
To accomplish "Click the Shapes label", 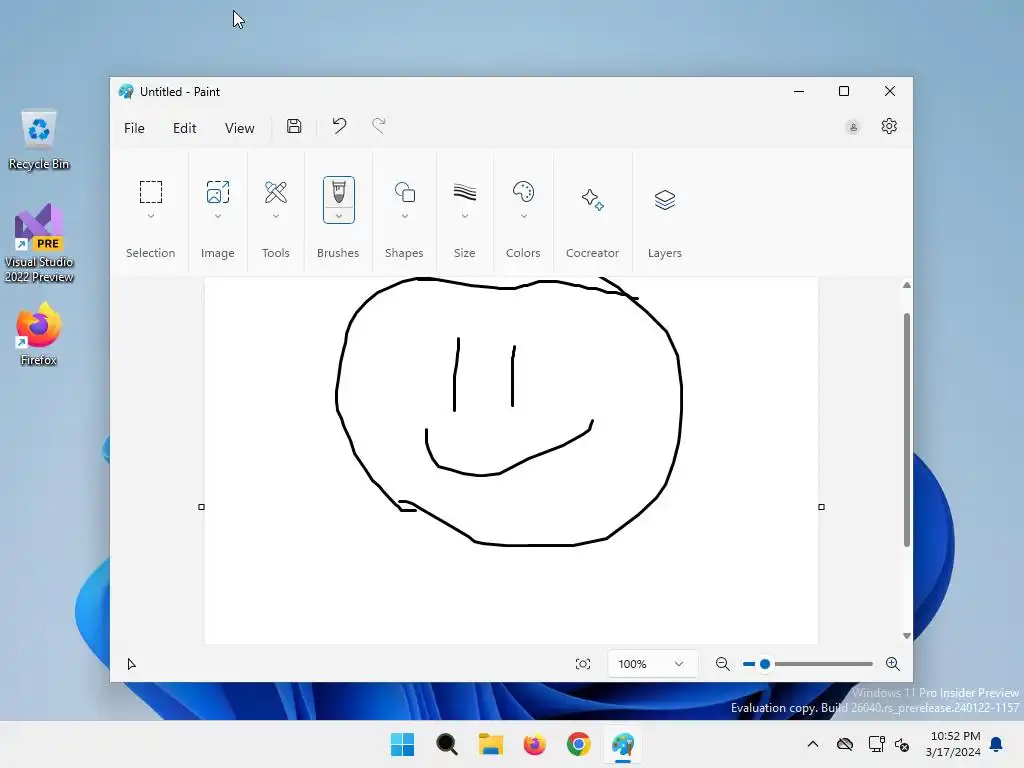I will [x=404, y=253].
